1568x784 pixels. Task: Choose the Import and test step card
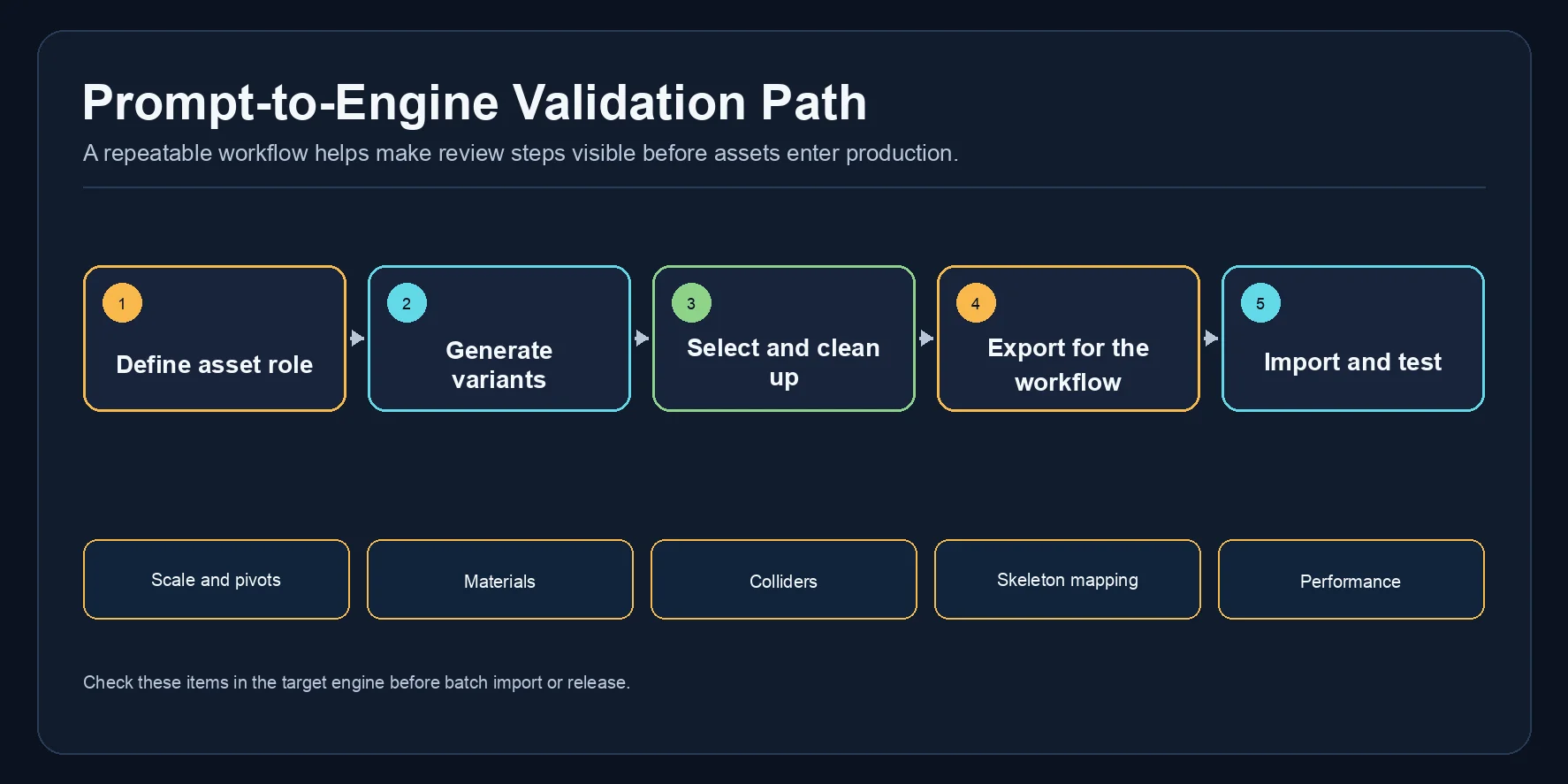point(1353,339)
